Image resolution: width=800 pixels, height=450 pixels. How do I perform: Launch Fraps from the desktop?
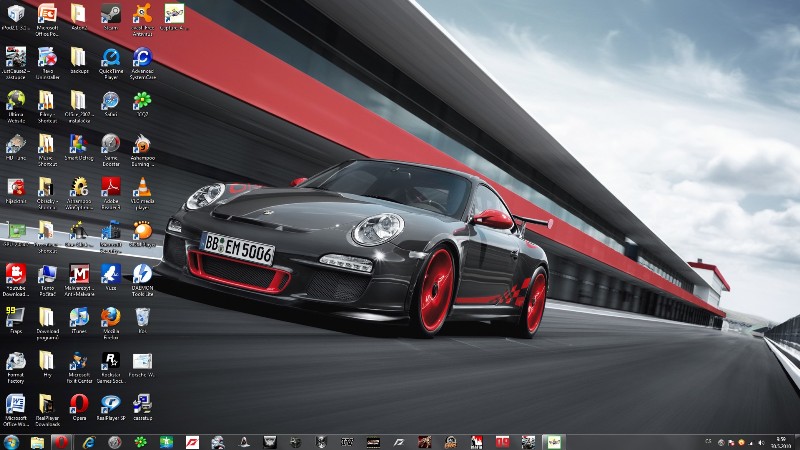tap(15, 318)
